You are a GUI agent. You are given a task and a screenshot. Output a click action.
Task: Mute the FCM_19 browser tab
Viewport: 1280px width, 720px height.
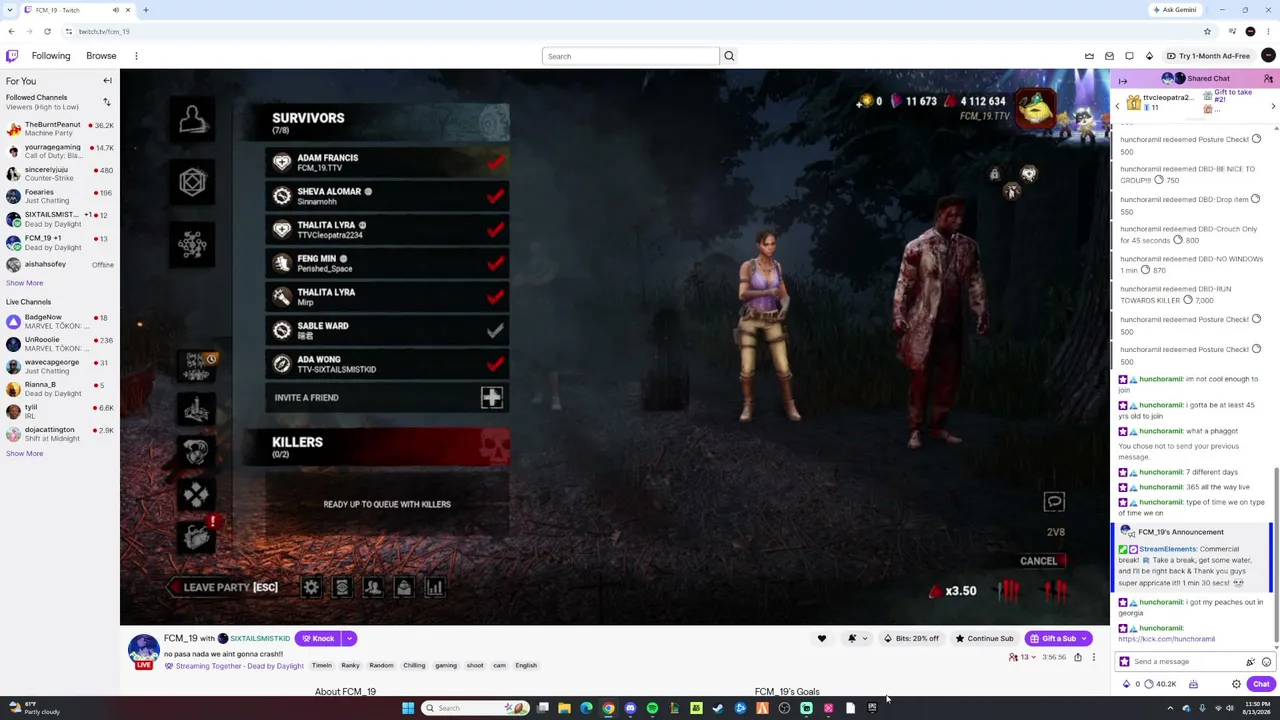115,10
